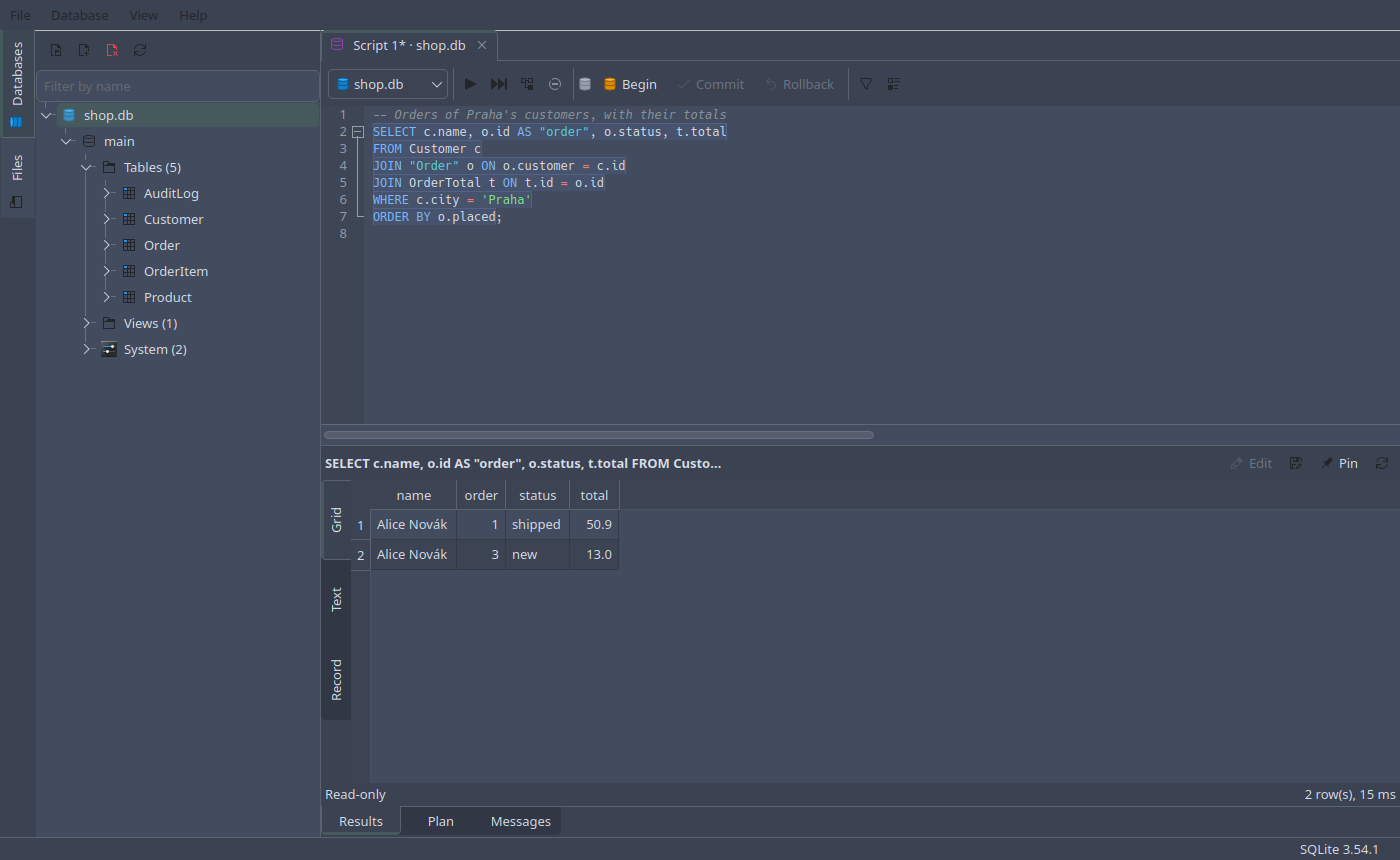Select the Product table in tree
Screen dimensions: 1400x860
pos(167,297)
